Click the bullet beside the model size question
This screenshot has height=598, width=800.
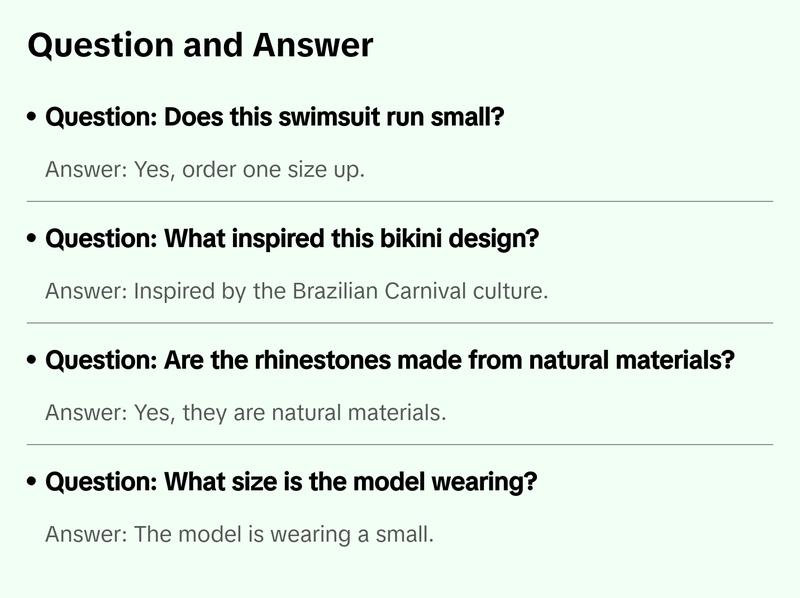tap(33, 482)
